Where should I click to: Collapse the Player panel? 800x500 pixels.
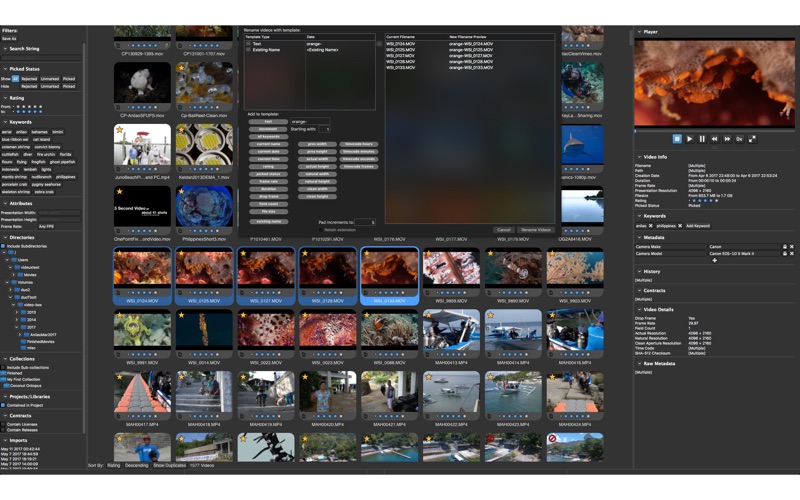tap(639, 32)
